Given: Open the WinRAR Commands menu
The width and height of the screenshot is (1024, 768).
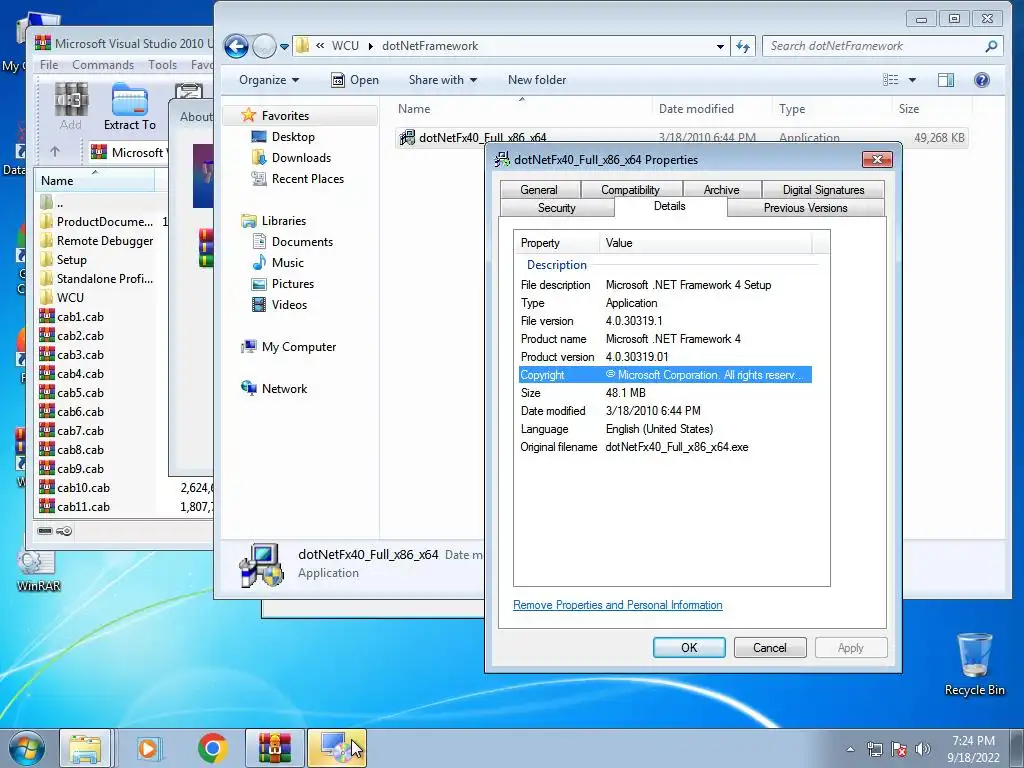Looking at the screenshot, I should point(103,65).
